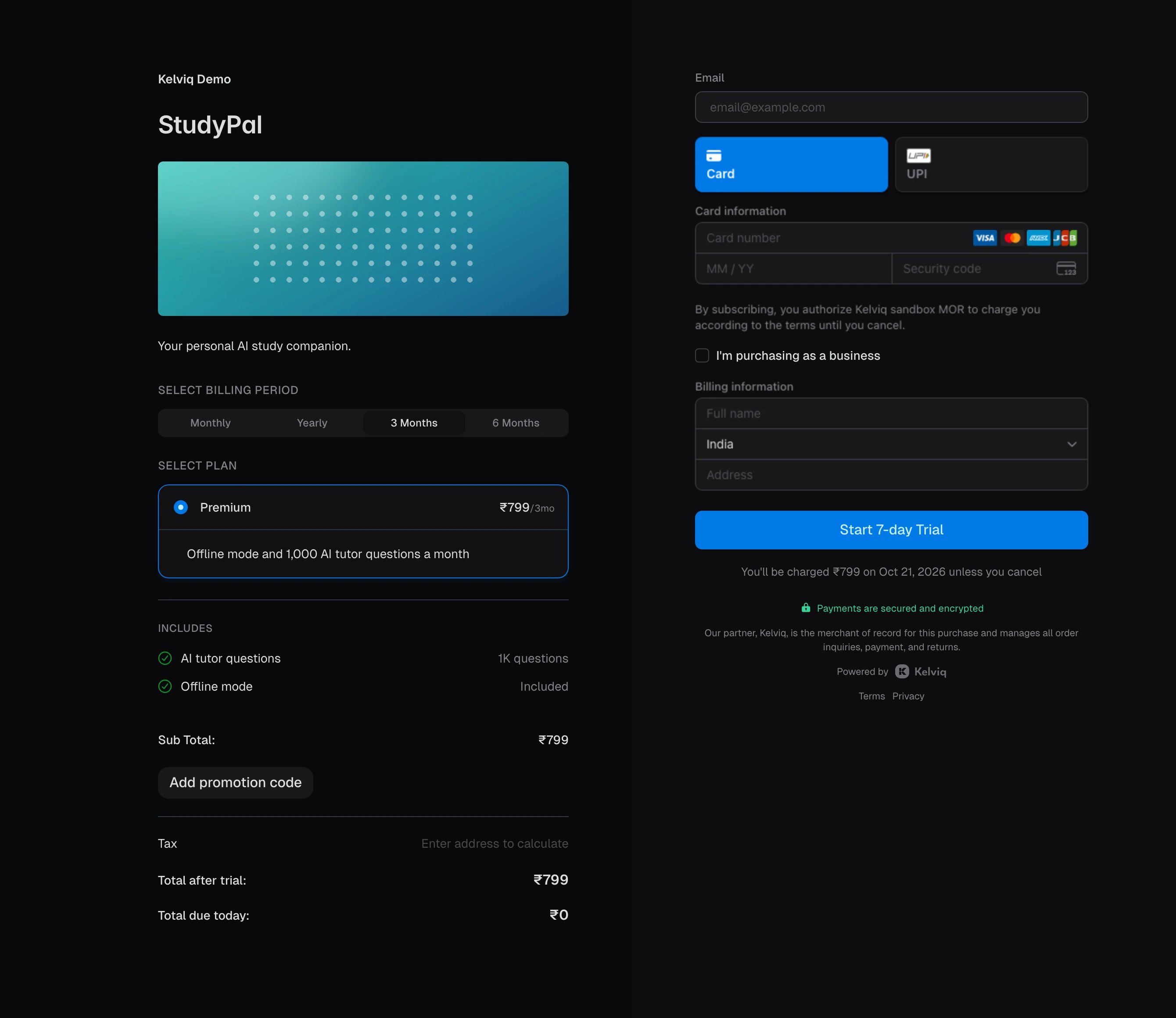The height and width of the screenshot is (1018, 1176).
Task: Click the CVC hint icon in Security code
Action: tap(1066, 269)
